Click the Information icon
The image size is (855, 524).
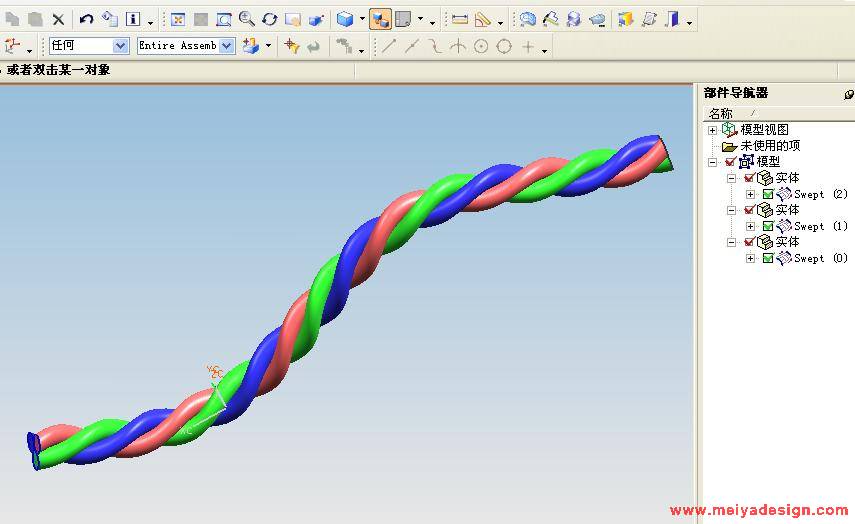(132, 19)
